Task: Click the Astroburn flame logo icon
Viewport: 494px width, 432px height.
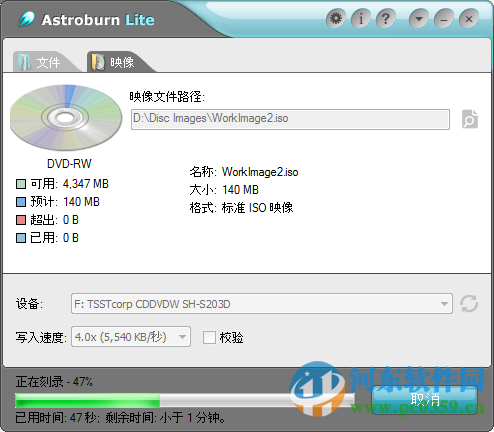Action: click(x=27, y=19)
